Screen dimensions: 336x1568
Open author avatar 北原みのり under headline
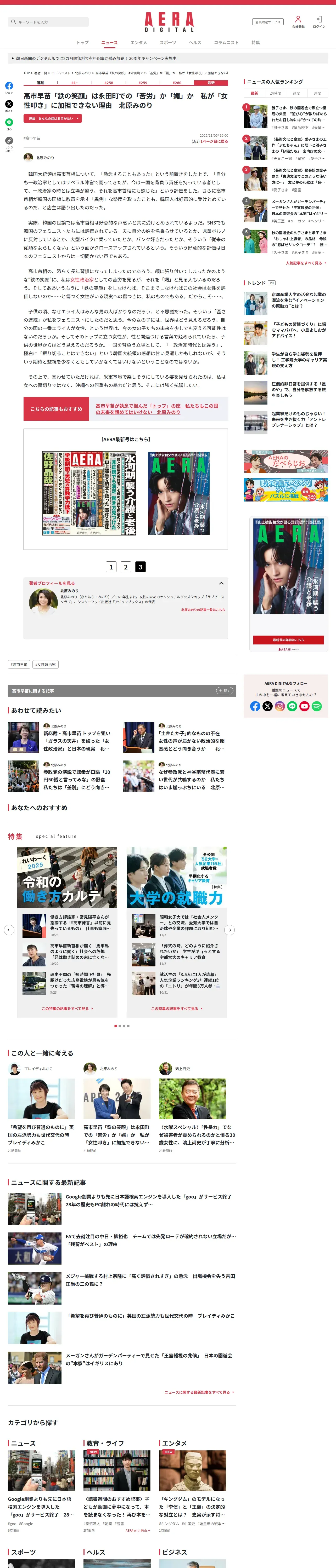[28, 158]
